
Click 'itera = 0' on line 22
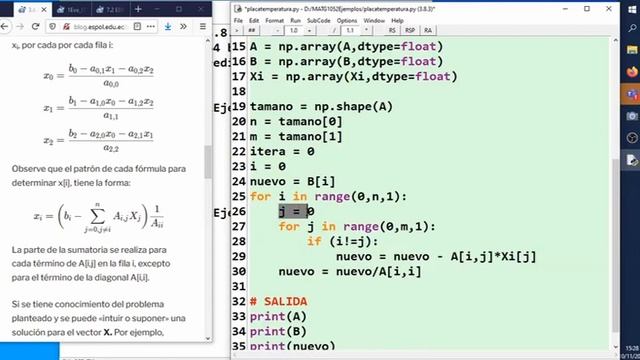[282, 151]
